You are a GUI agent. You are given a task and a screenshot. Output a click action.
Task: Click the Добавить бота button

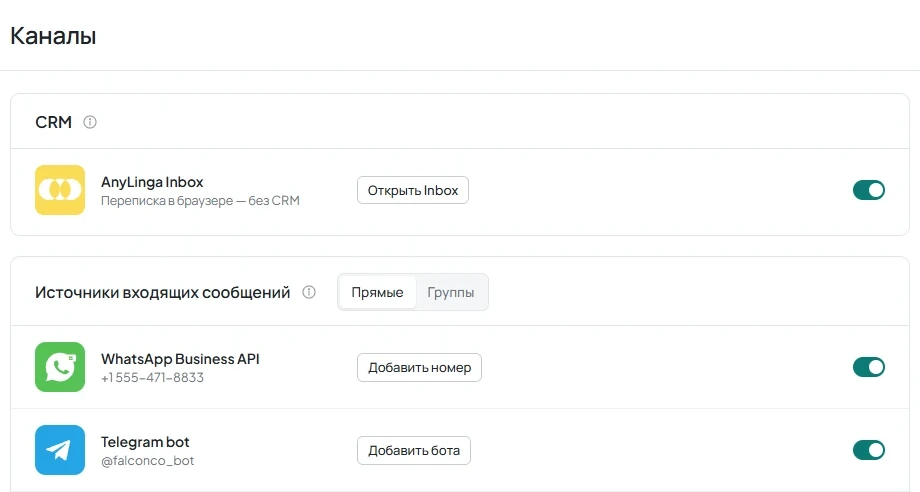[414, 450]
